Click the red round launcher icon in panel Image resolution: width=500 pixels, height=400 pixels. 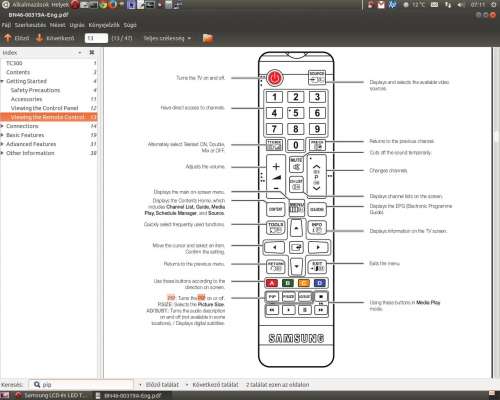point(75,5)
